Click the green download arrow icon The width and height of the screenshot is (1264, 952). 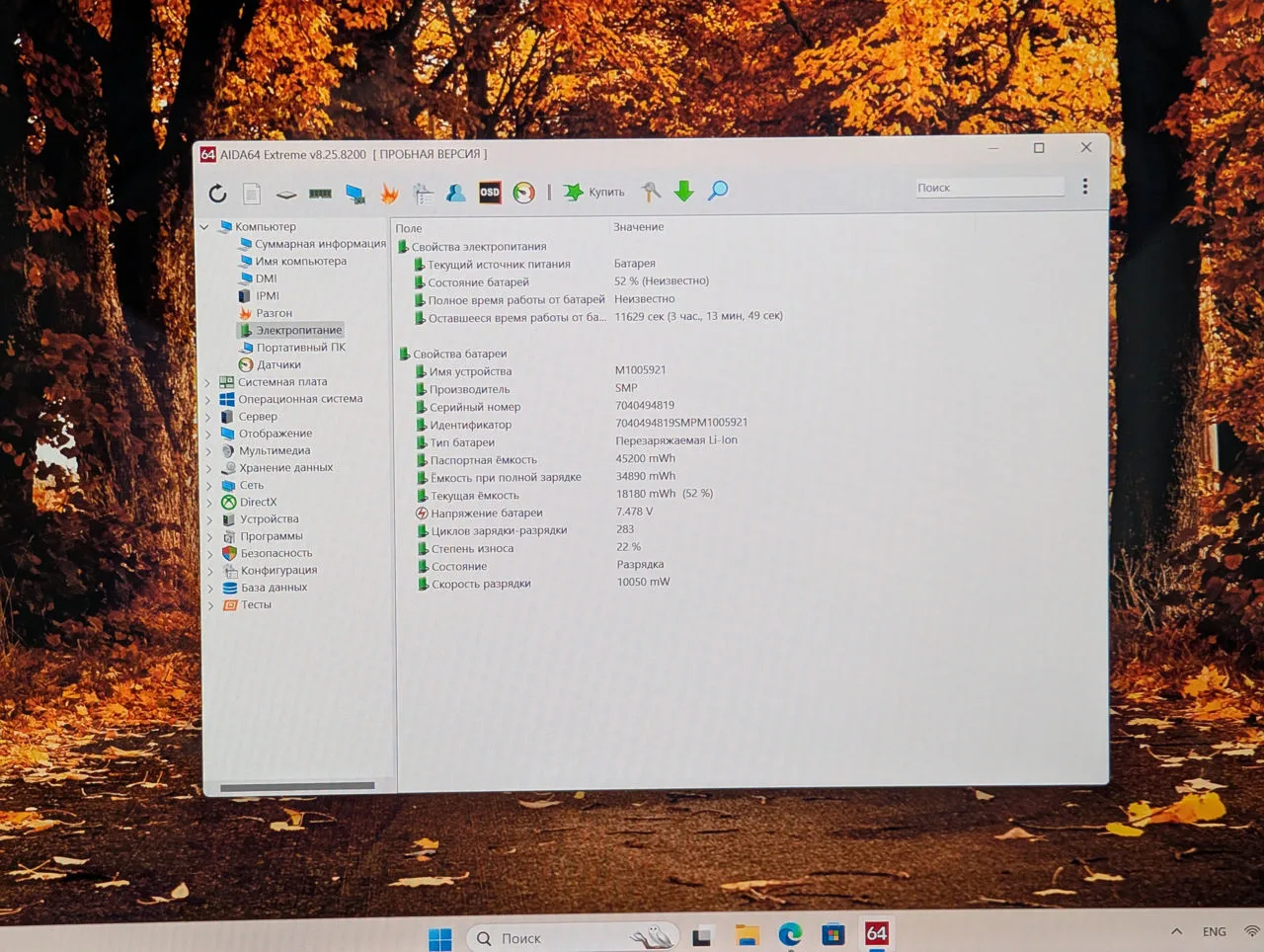(x=683, y=191)
